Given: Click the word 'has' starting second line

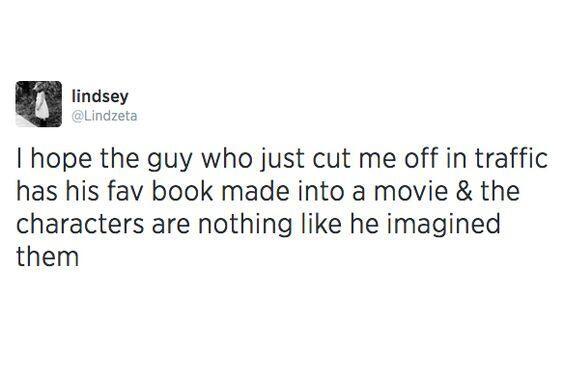Looking at the screenshot, I should click(x=37, y=191).
